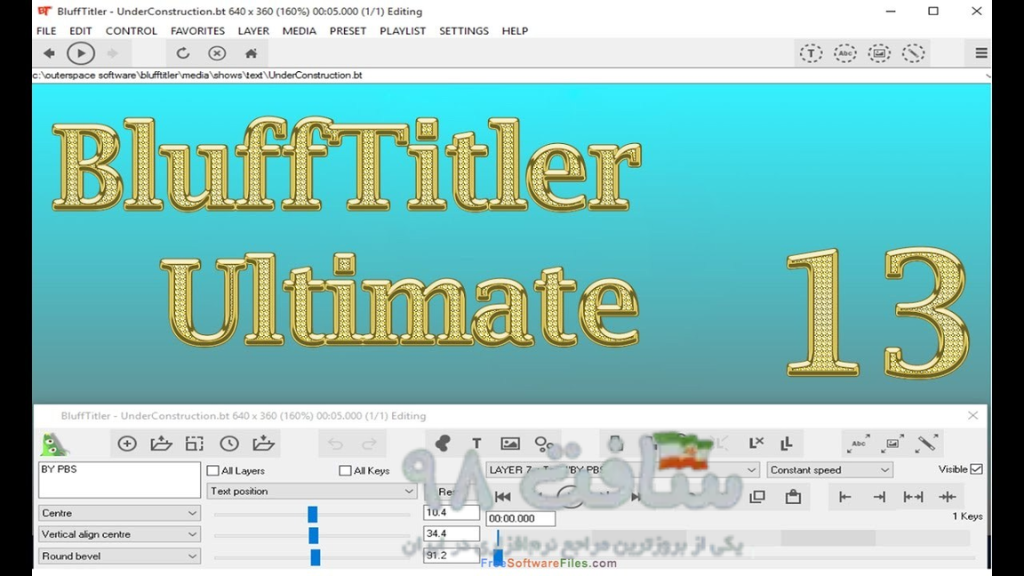Open the Text position property dropdown
Image resolution: width=1024 pixels, height=576 pixels.
point(312,491)
